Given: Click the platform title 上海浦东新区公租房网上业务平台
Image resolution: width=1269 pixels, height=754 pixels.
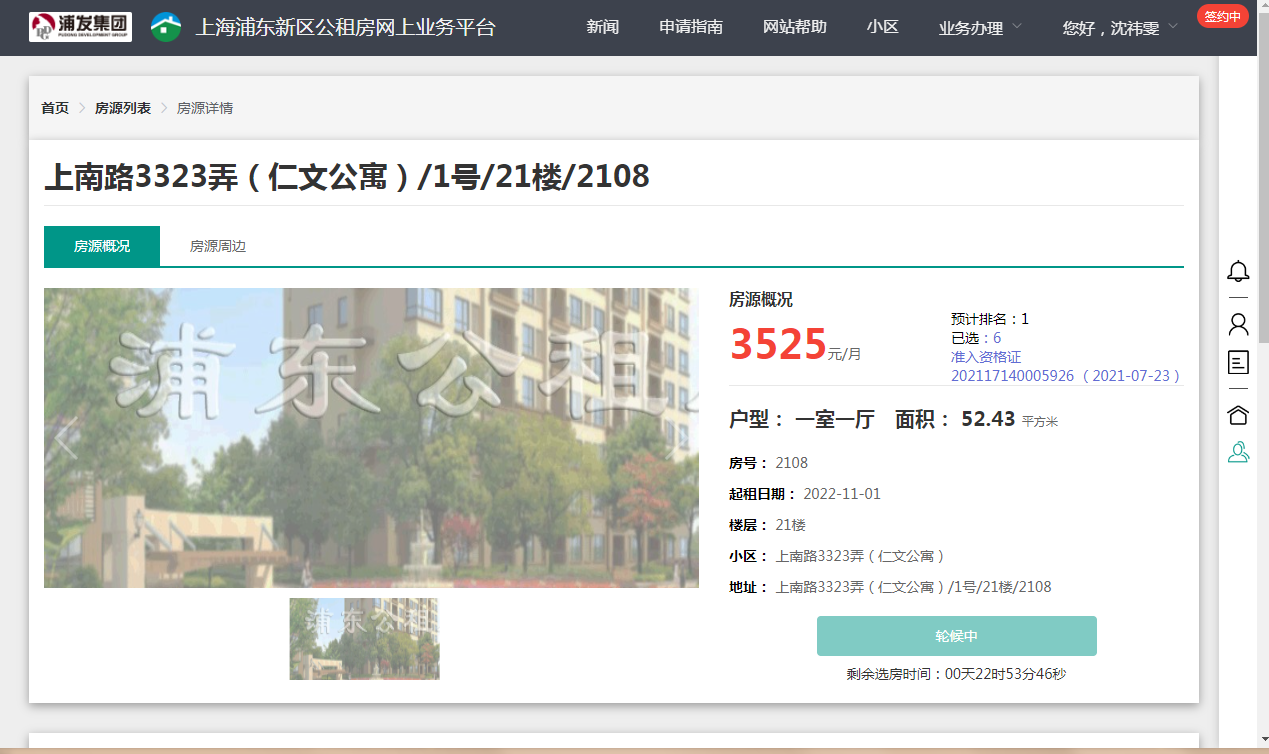Looking at the screenshot, I should click(345, 27).
